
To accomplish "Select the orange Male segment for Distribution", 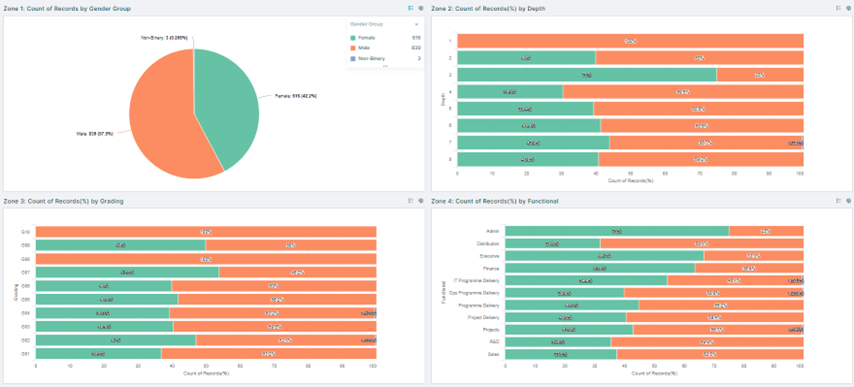I will 702,243.
